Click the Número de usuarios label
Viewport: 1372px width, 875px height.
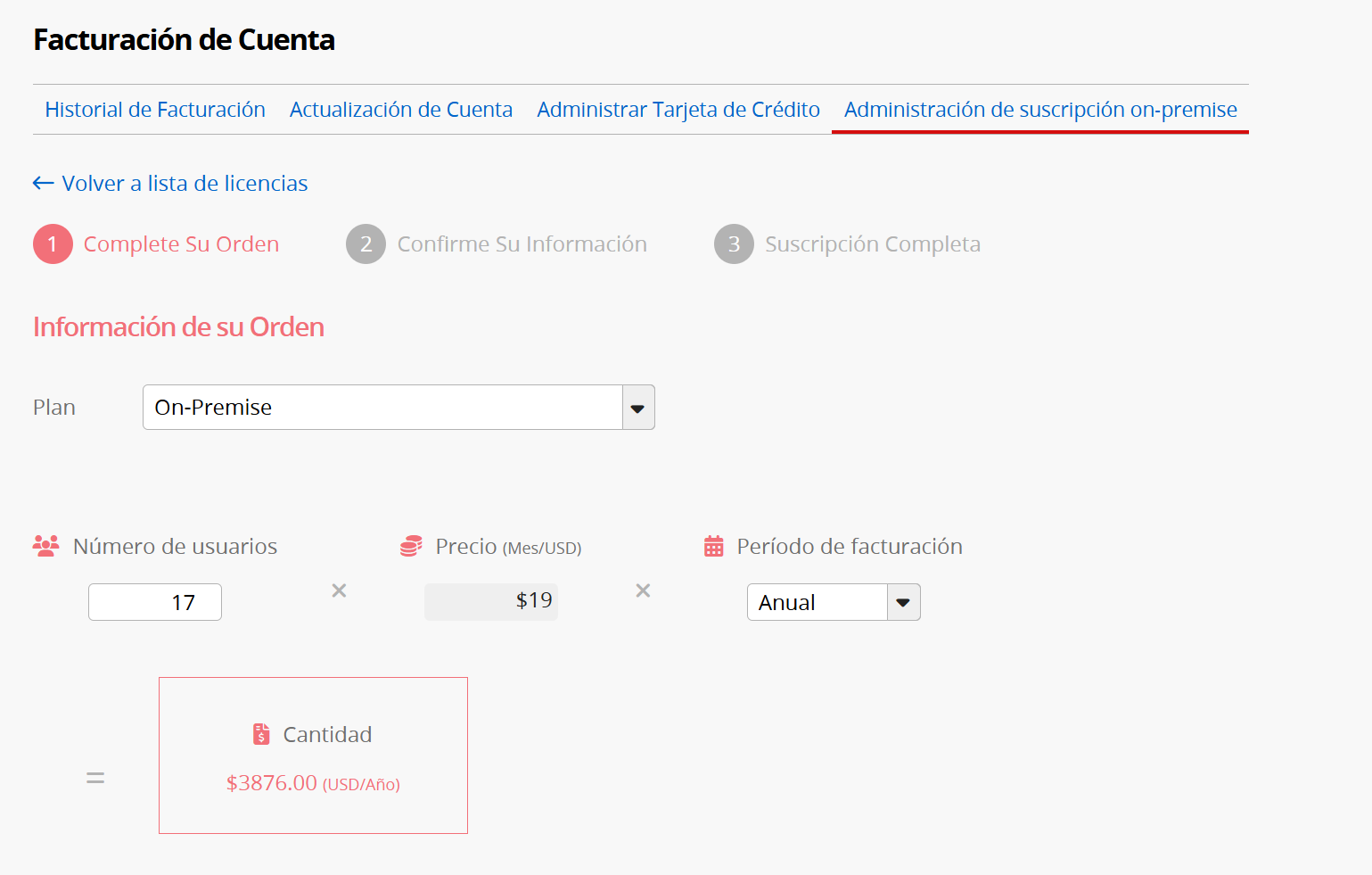click(175, 547)
